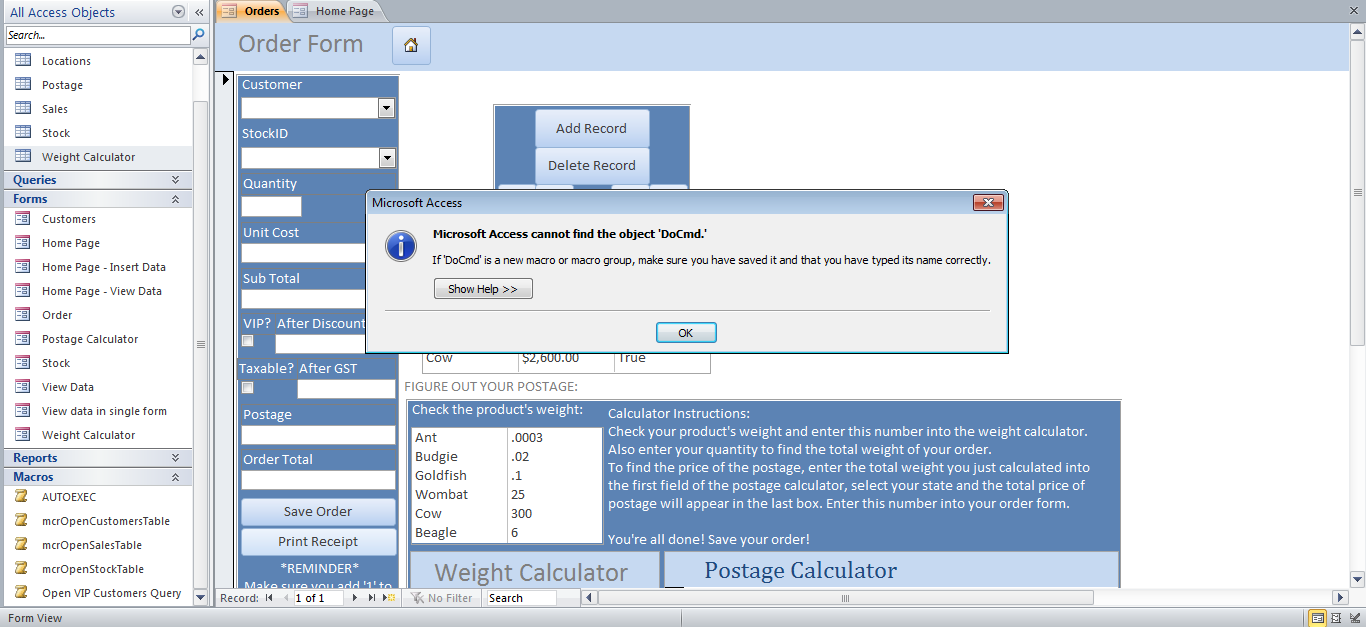Click the navigation pane search magnifier icon
Screen dimensions: 1366x627
click(x=198, y=35)
